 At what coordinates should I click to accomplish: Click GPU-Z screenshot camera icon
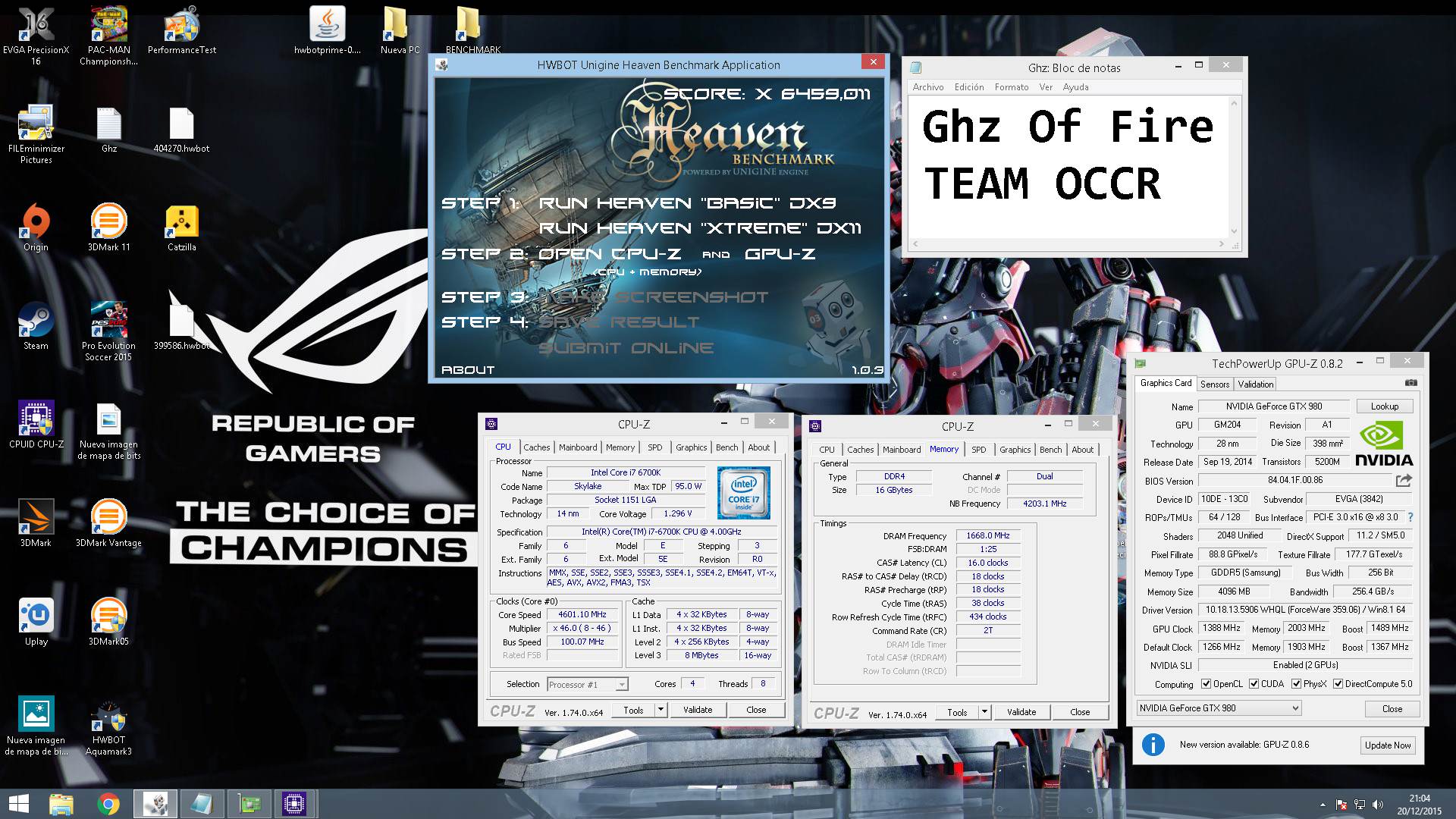(1410, 384)
